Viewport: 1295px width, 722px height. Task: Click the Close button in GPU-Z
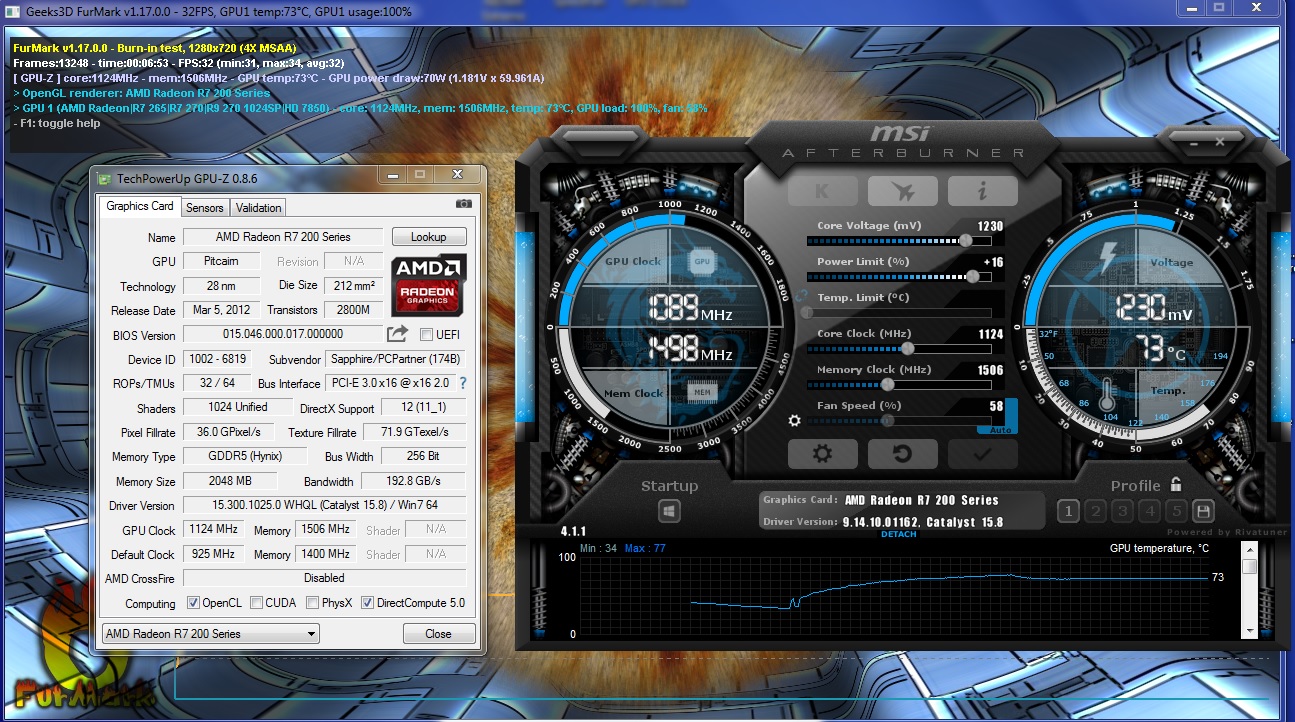point(438,633)
